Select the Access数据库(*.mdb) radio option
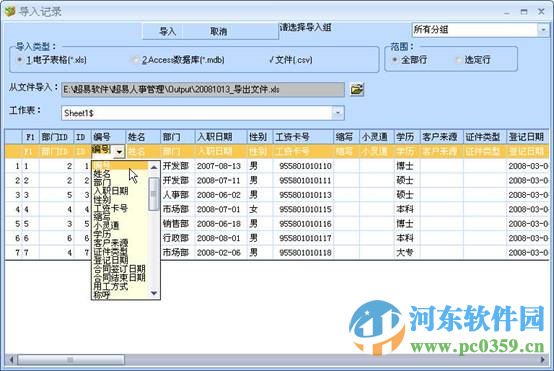This screenshot has width=554, height=371. pyautogui.click(x=178, y=60)
